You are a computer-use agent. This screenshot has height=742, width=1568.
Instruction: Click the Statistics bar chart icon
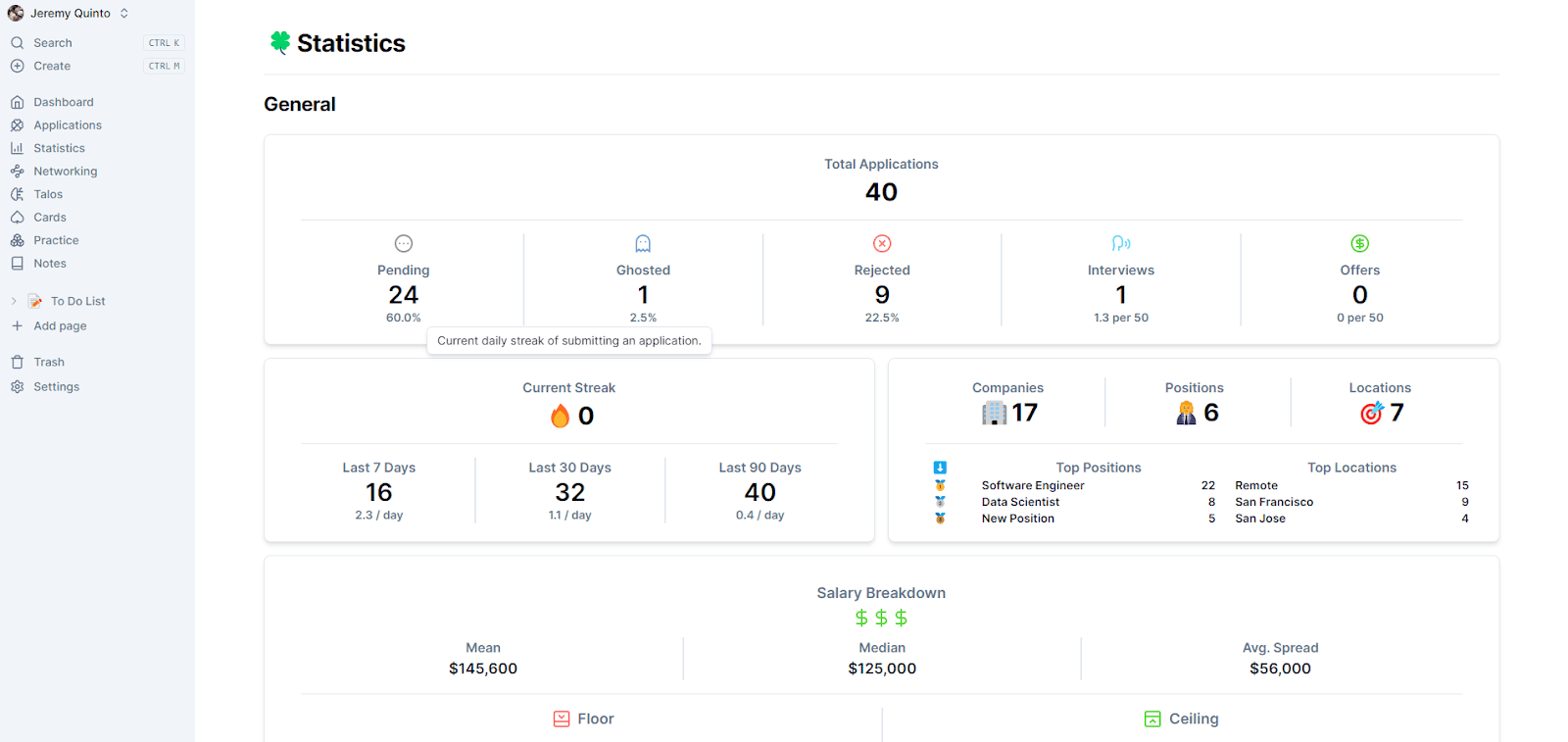[18, 148]
